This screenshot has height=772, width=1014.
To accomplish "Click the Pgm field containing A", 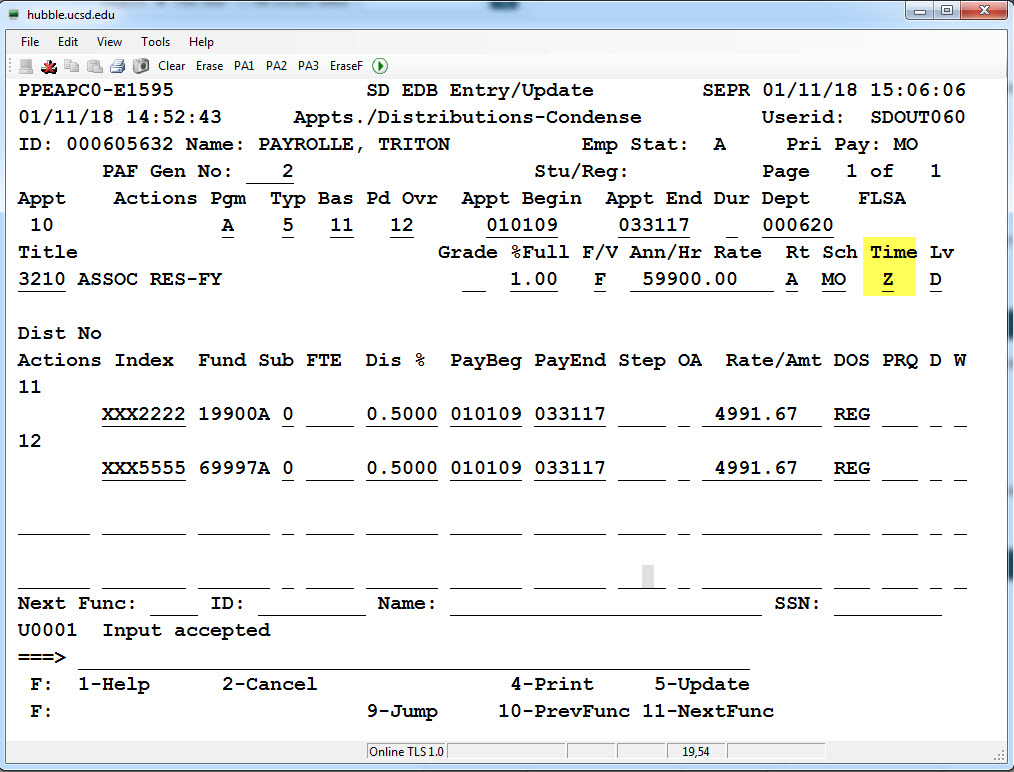I will pyautogui.click(x=228, y=226).
